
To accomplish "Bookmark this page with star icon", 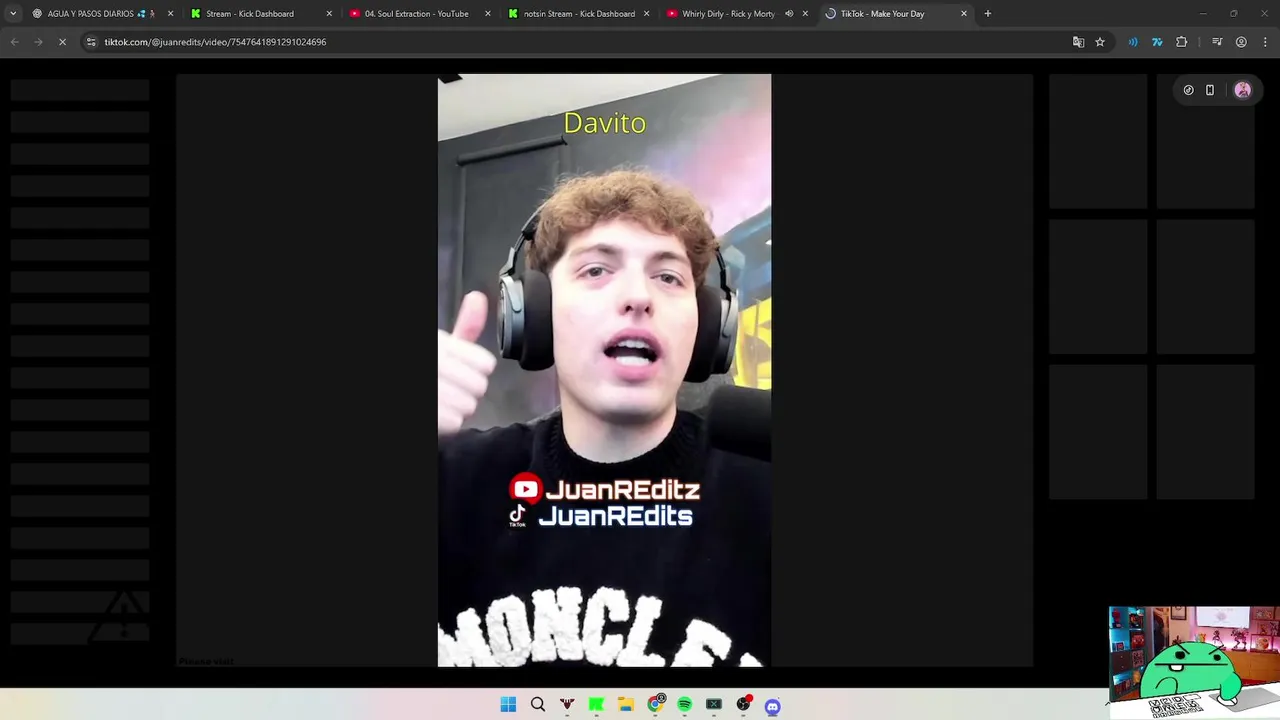I will pos(1100,42).
